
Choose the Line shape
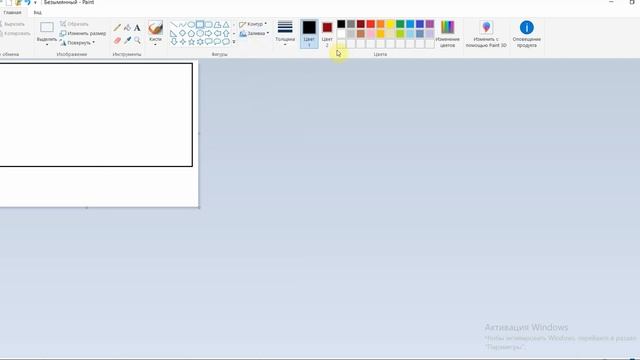click(x=174, y=24)
